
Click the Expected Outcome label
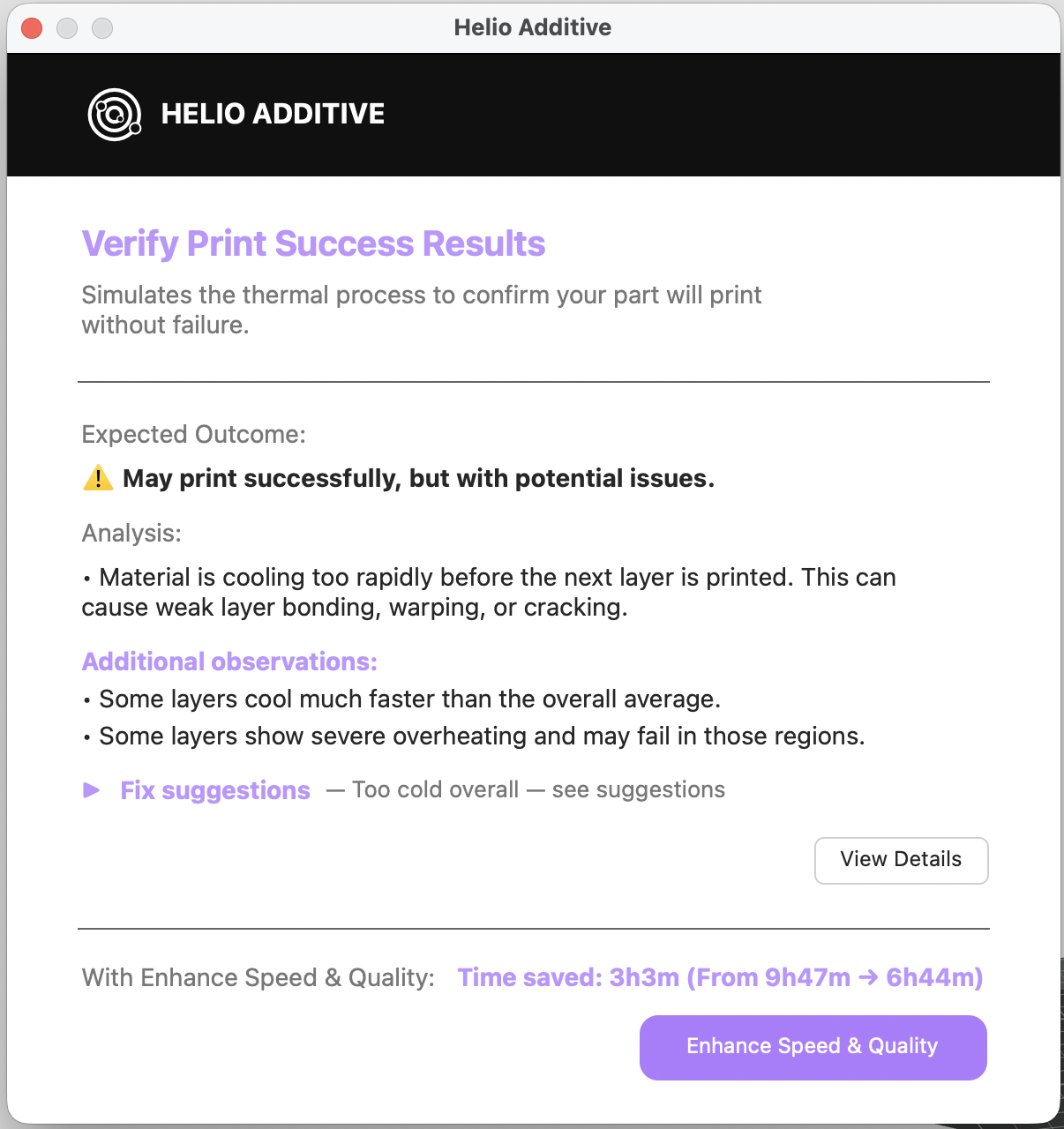[x=194, y=434]
